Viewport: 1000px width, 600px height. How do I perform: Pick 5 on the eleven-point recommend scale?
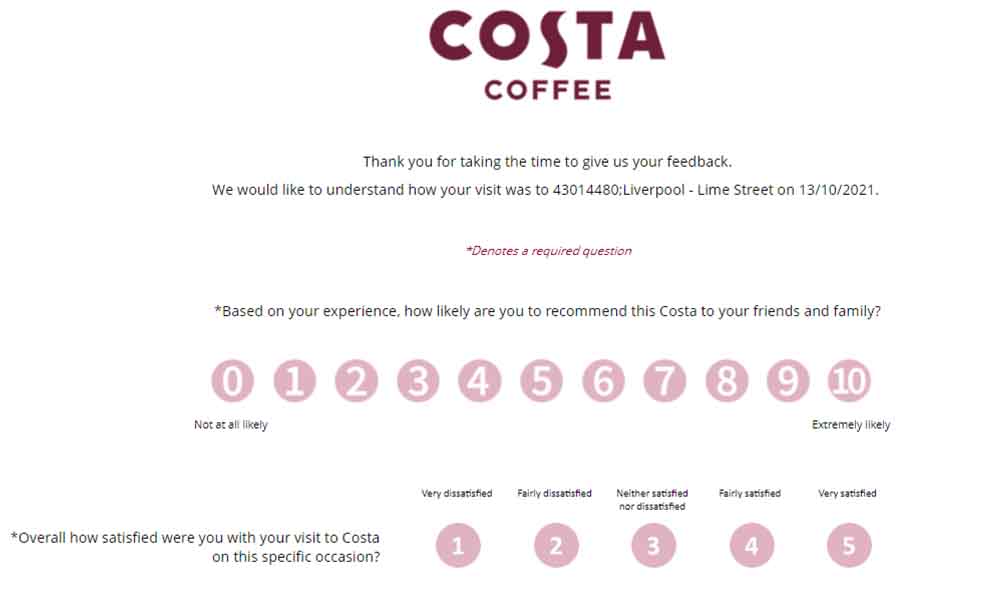tap(541, 381)
